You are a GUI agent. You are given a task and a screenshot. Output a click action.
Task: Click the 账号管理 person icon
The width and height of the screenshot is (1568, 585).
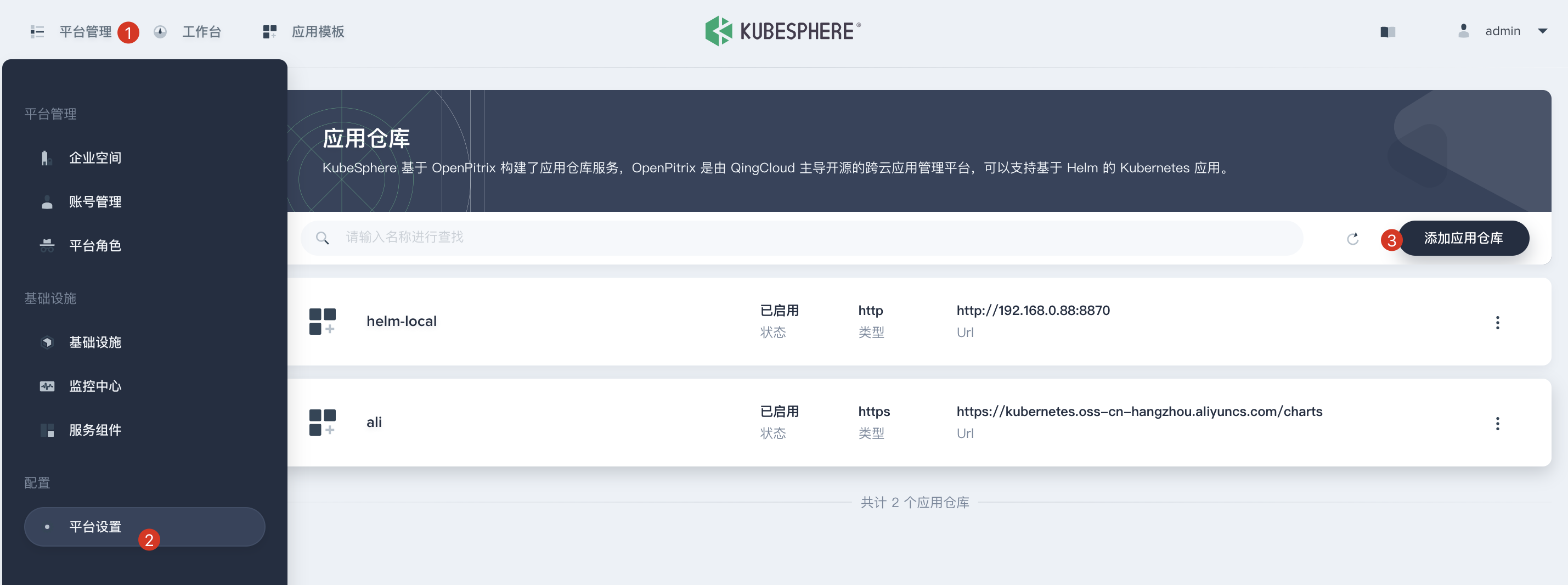[x=47, y=202]
